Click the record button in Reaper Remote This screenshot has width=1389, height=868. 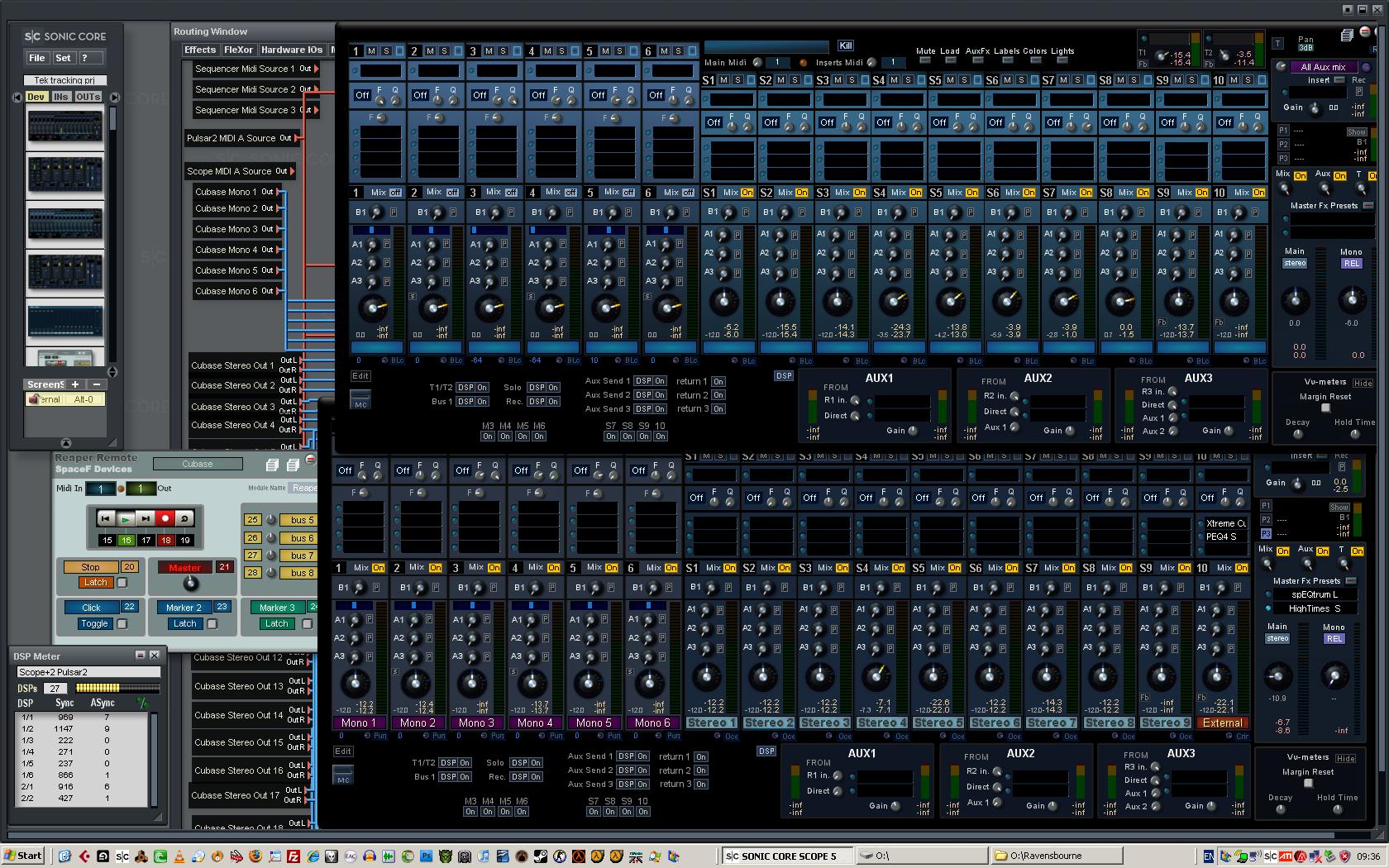point(165,518)
